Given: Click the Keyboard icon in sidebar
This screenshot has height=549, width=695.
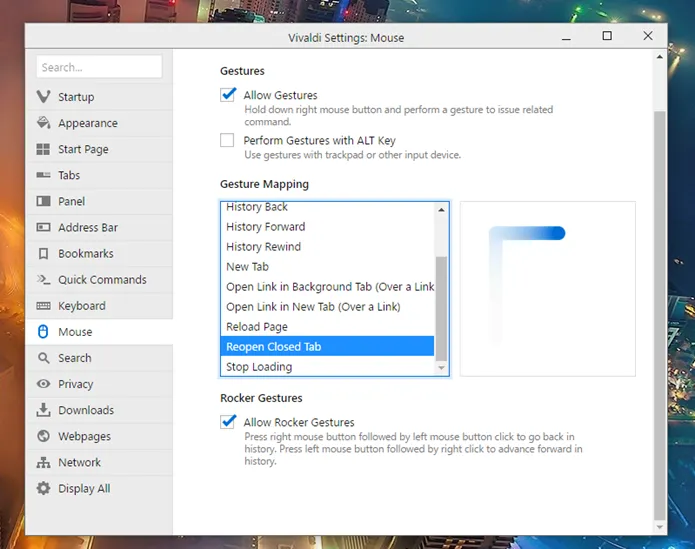Looking at the screenshot, I should coord(43,306).
